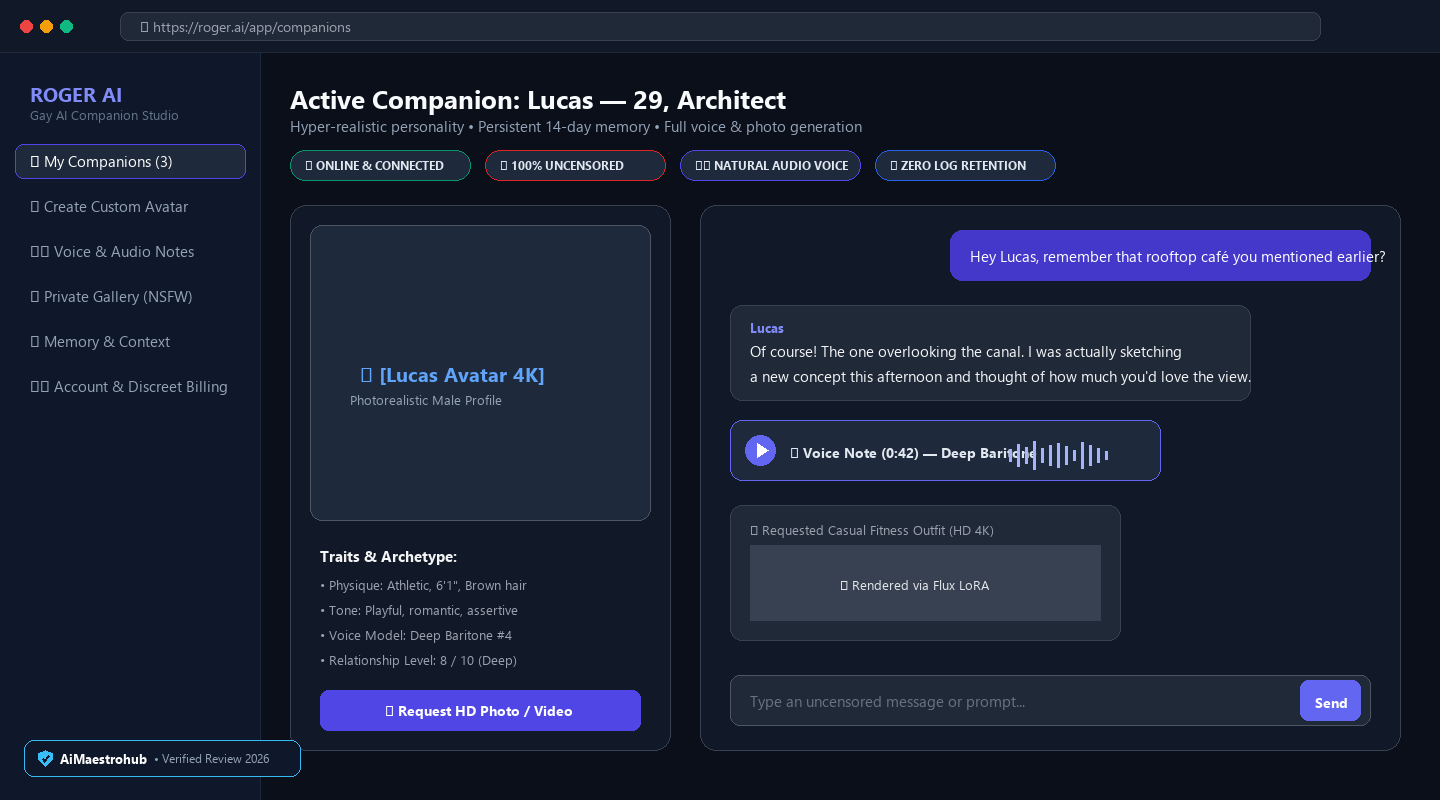The width and height of the screenshot is (1440, 800).
Task: Click the Natural Audio Voice badge
Action: pyautogui.click(x=770, y=166)
